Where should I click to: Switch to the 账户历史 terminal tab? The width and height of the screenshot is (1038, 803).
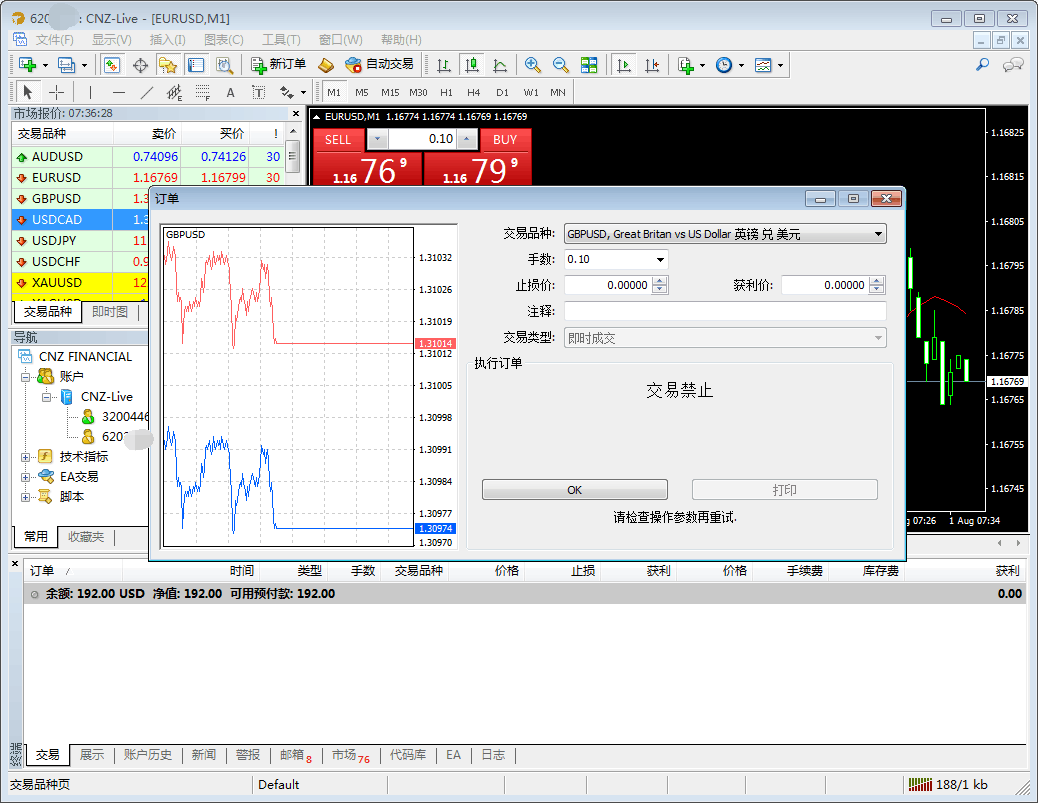pyautogui.click(x=148, y=755)
